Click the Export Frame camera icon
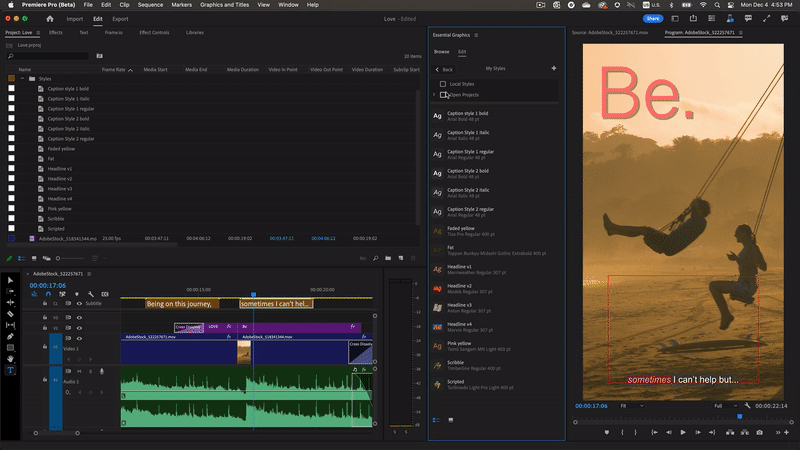This screenshot has height=450, width=800. coord(759,433)
